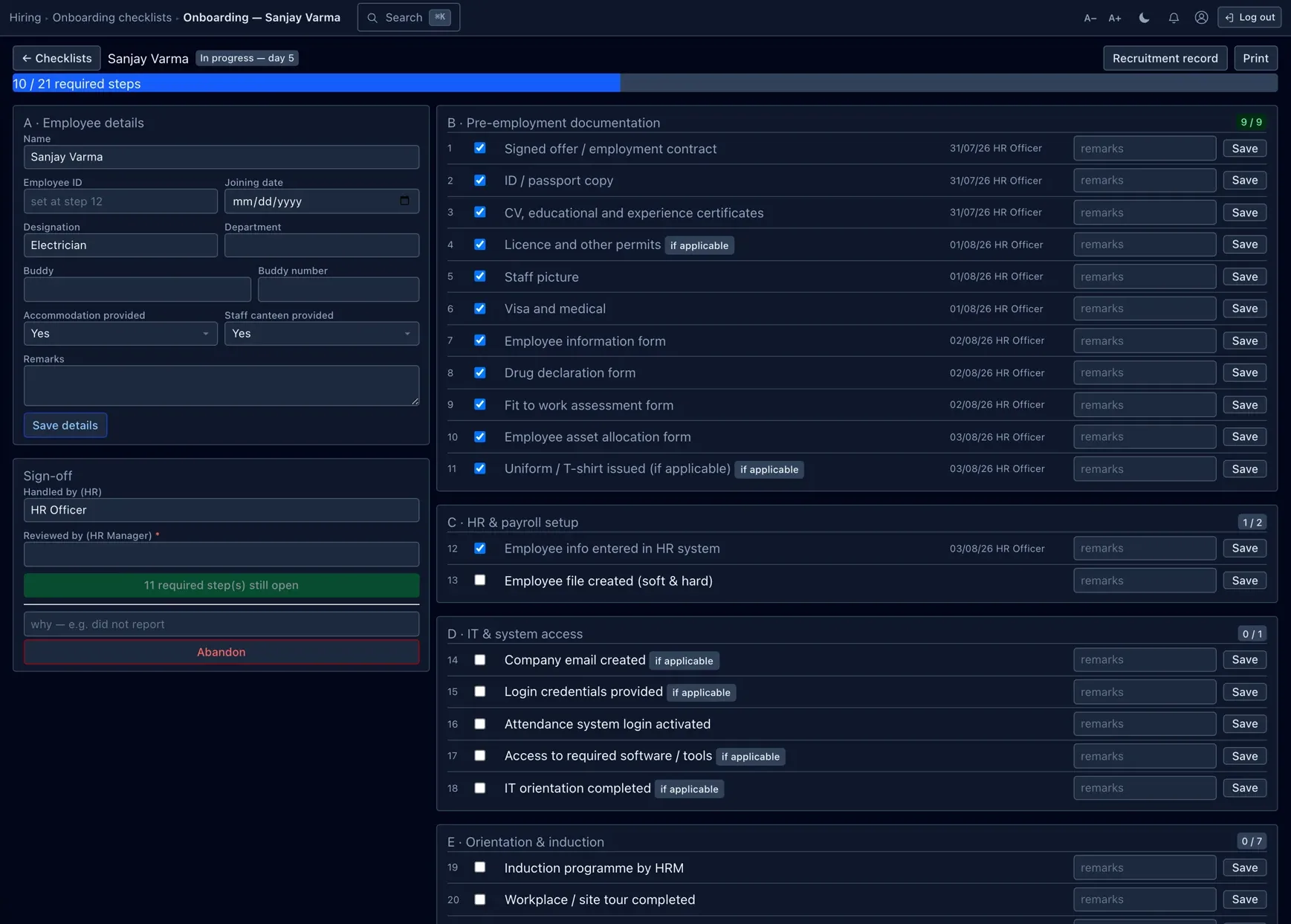Print the onboarding checklist
Image resolution: width=1291 pixels, height=924 pixels.
tap(1255, 58)
